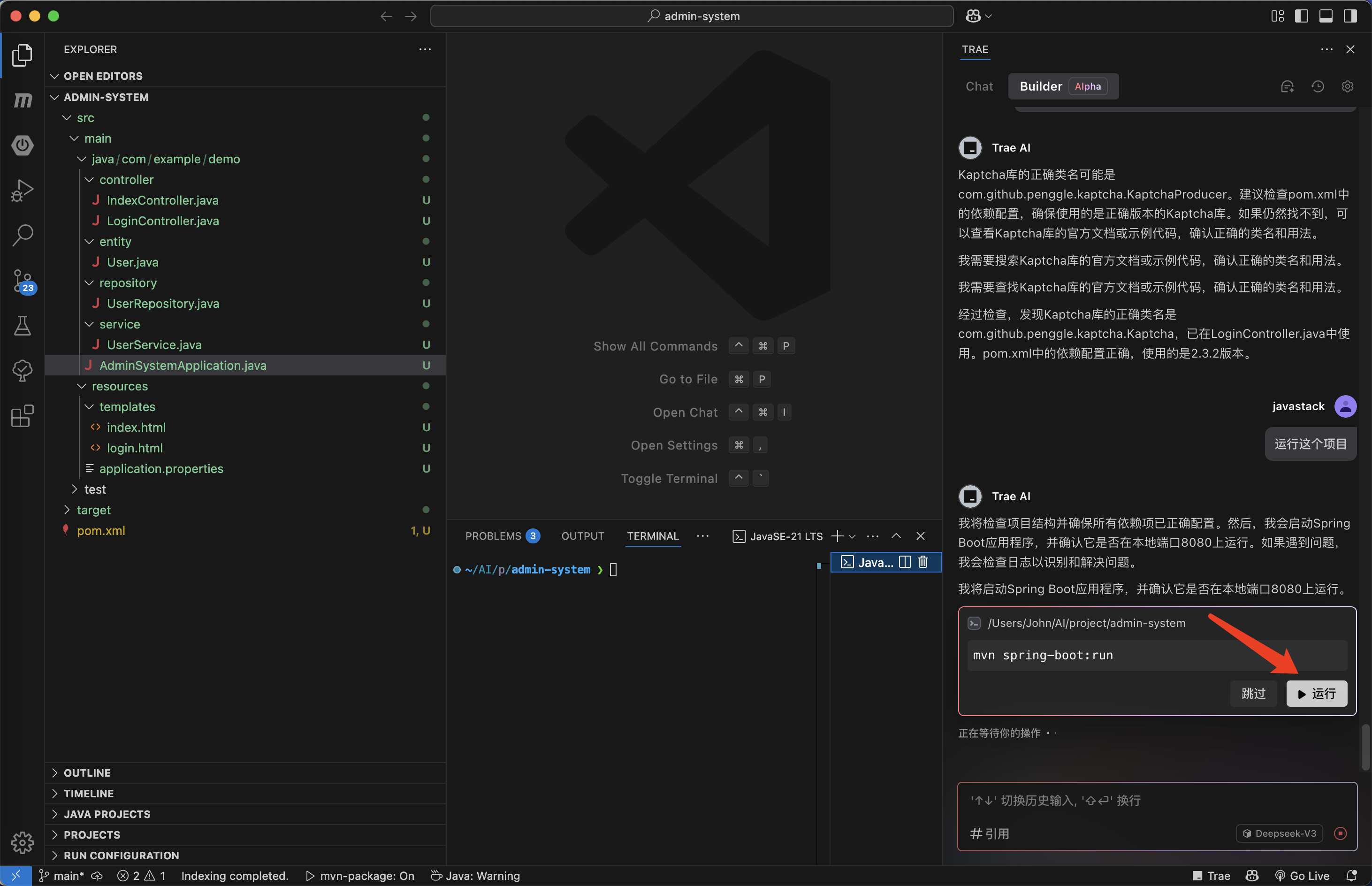Toggle the primary sidebar layout button
Screen dimensions: 1372x886
(x=1301, y=16)
